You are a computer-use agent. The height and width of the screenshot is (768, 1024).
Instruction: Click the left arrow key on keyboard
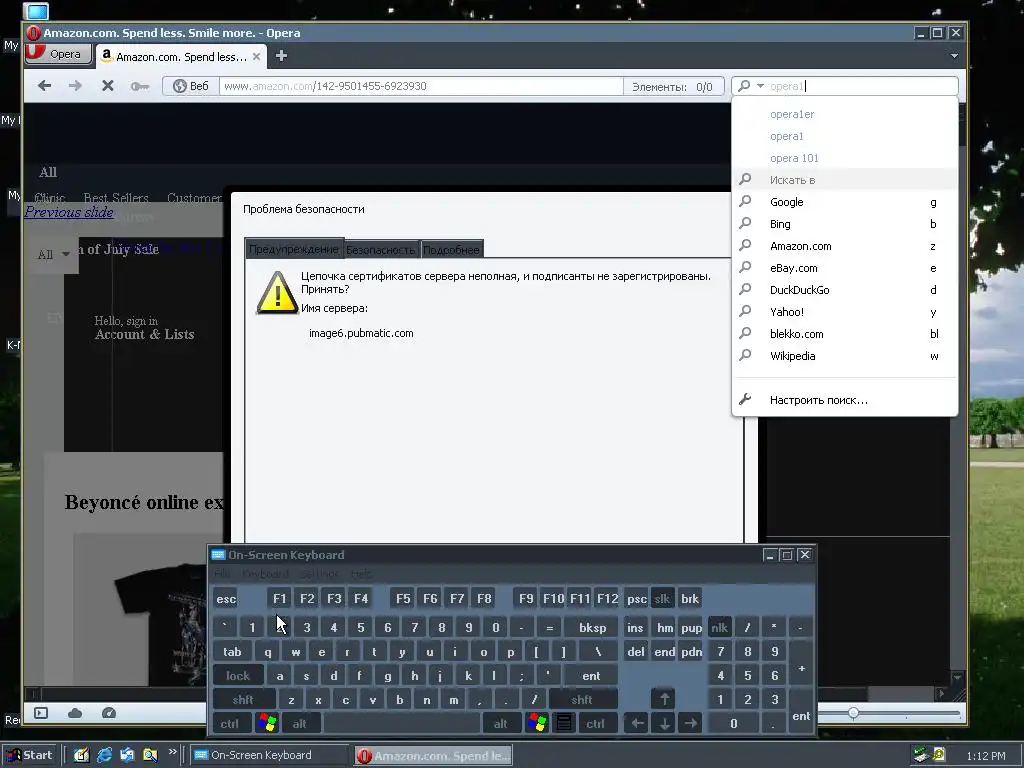click(x=637, y=723)
